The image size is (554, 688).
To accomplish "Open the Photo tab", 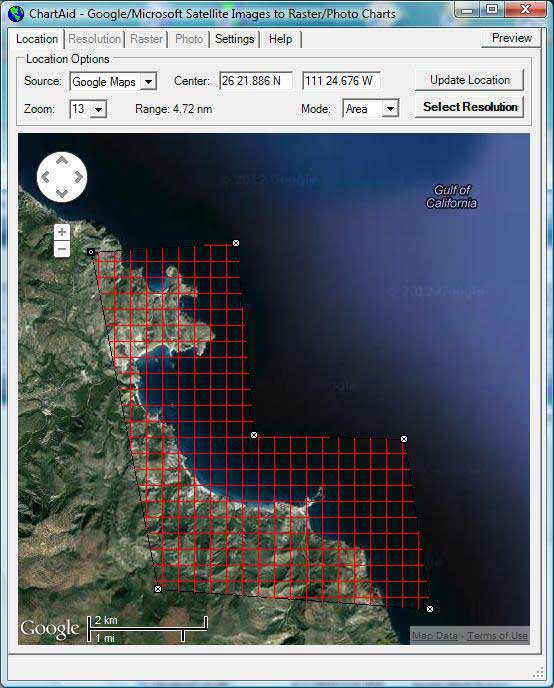I will click(189, 39).
